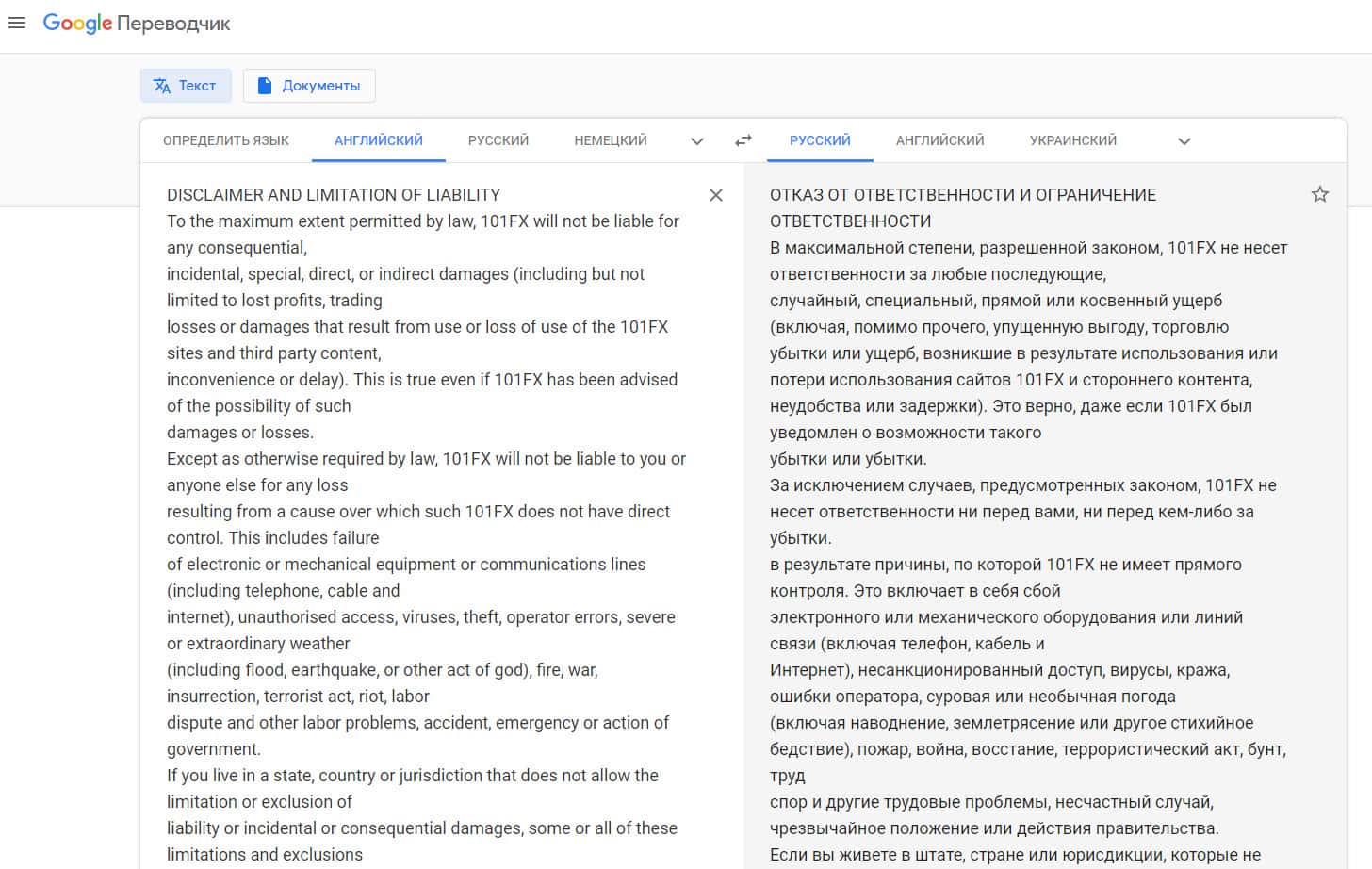Image resolution: width=1372 pixels, height=869 pixels.
Task: Choose Русский as the source language
Action: click(x=498, y=140)
